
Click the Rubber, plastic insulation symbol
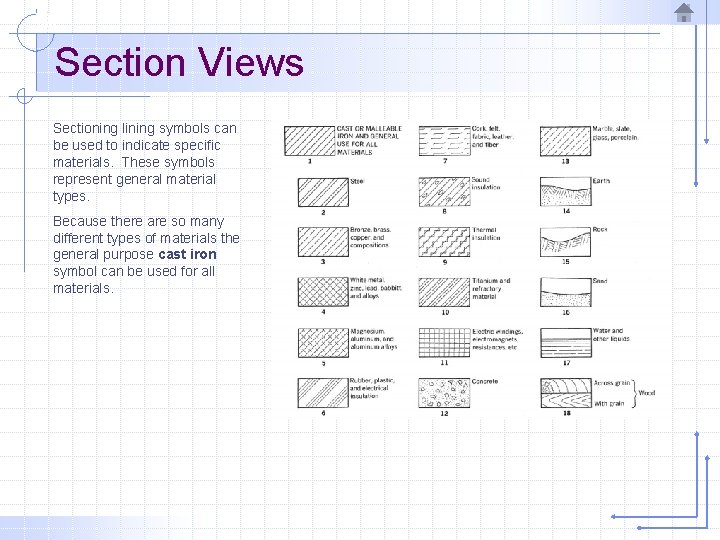(323, 393)
